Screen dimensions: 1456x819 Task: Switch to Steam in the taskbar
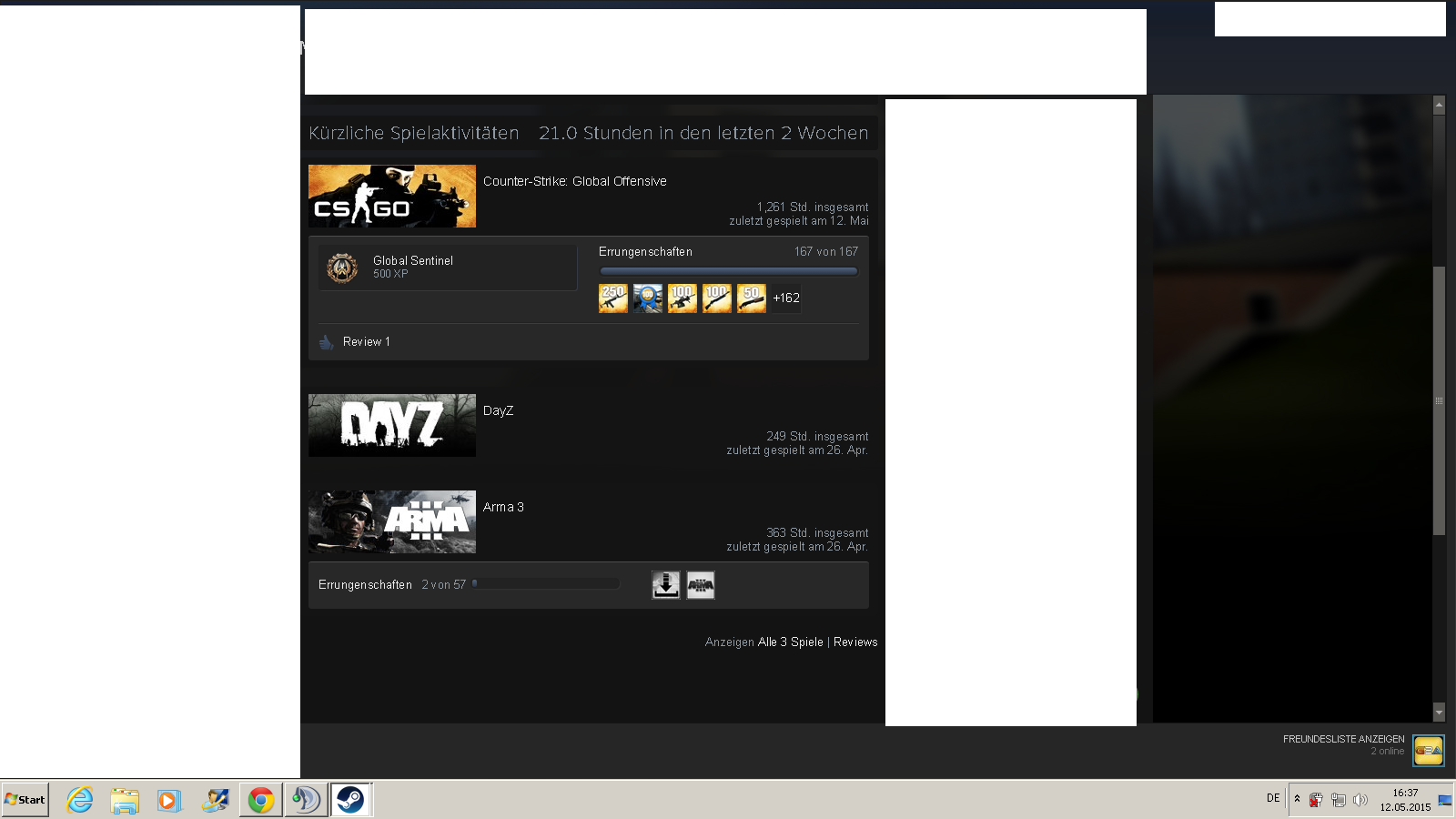coord(350,800)
